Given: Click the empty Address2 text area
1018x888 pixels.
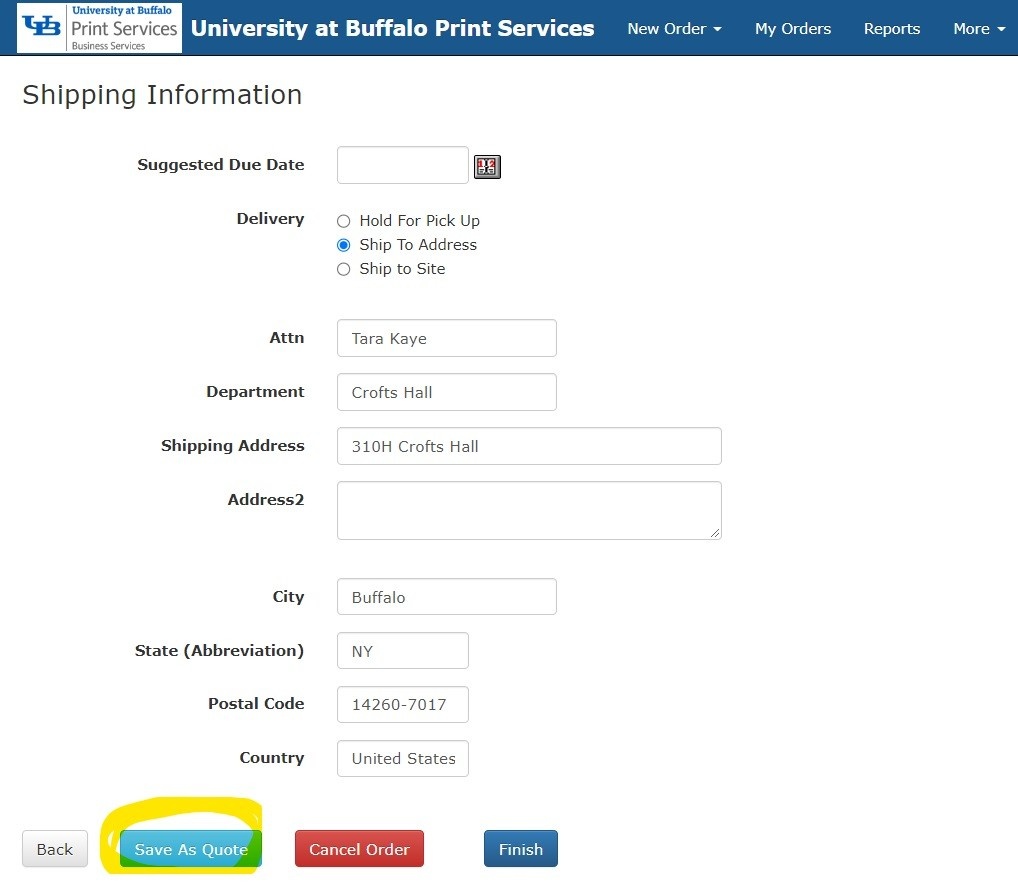Looking at the screenshot, I should pos(528,510).
